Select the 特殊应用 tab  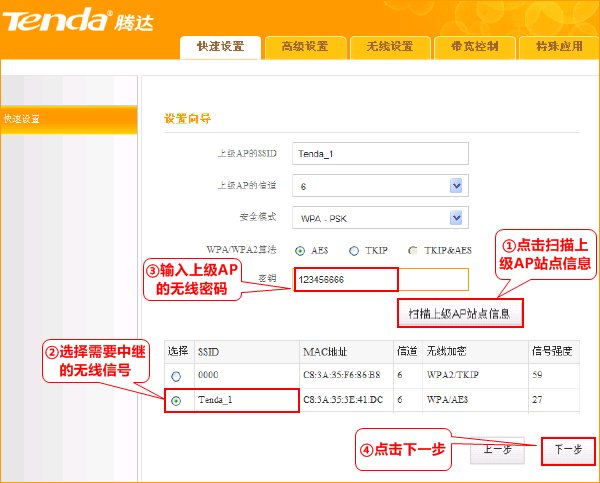tap(558, 46)
